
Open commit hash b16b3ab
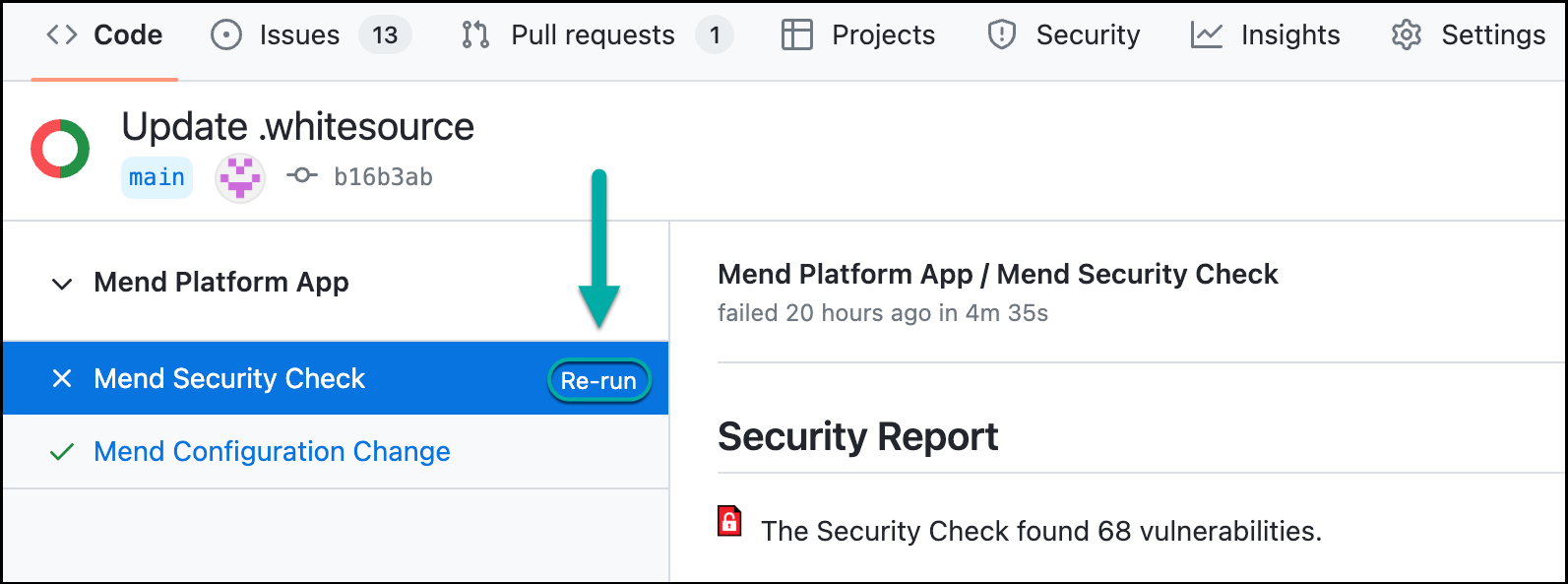point(383,177)
